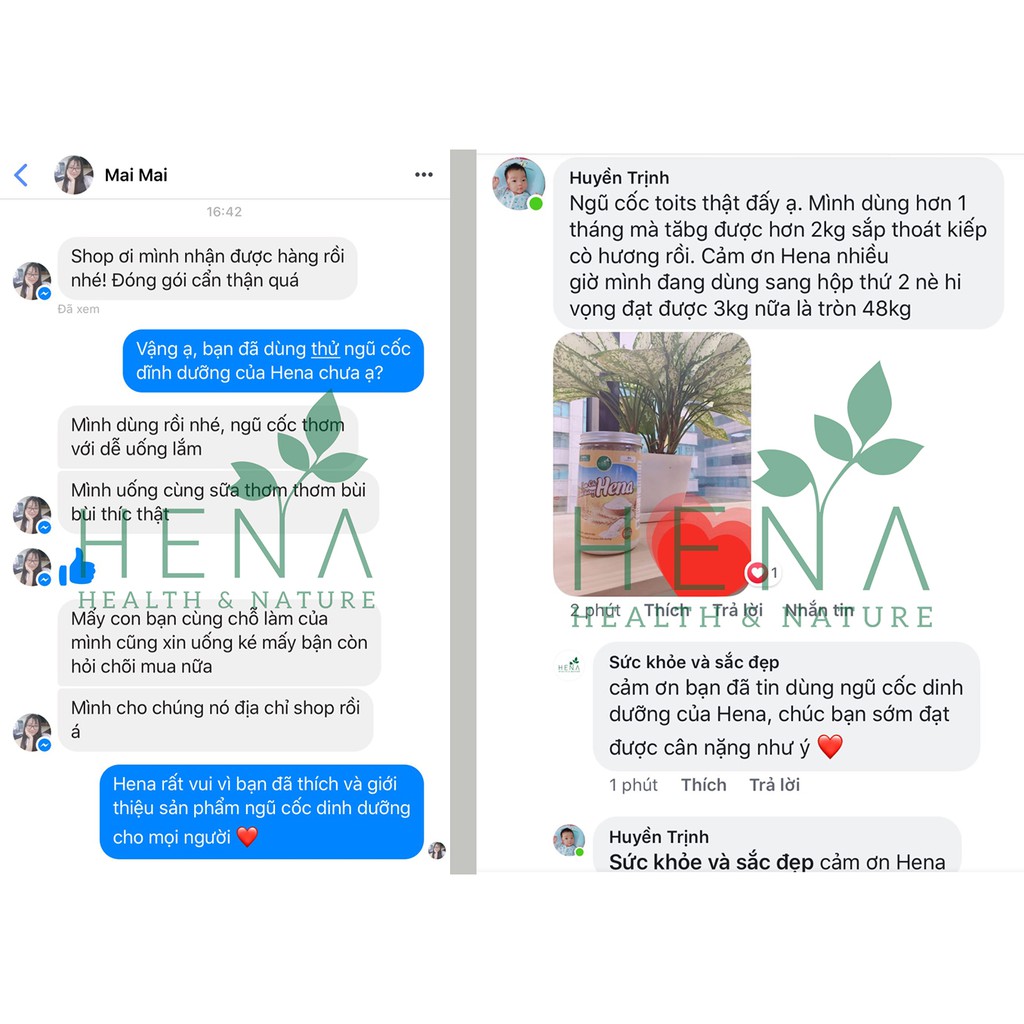Viewport: 1024px width, 1024px height.
Task: Open Huyền Trịnh's baby avatar in top comment
Action: click(x=519, y=184)
